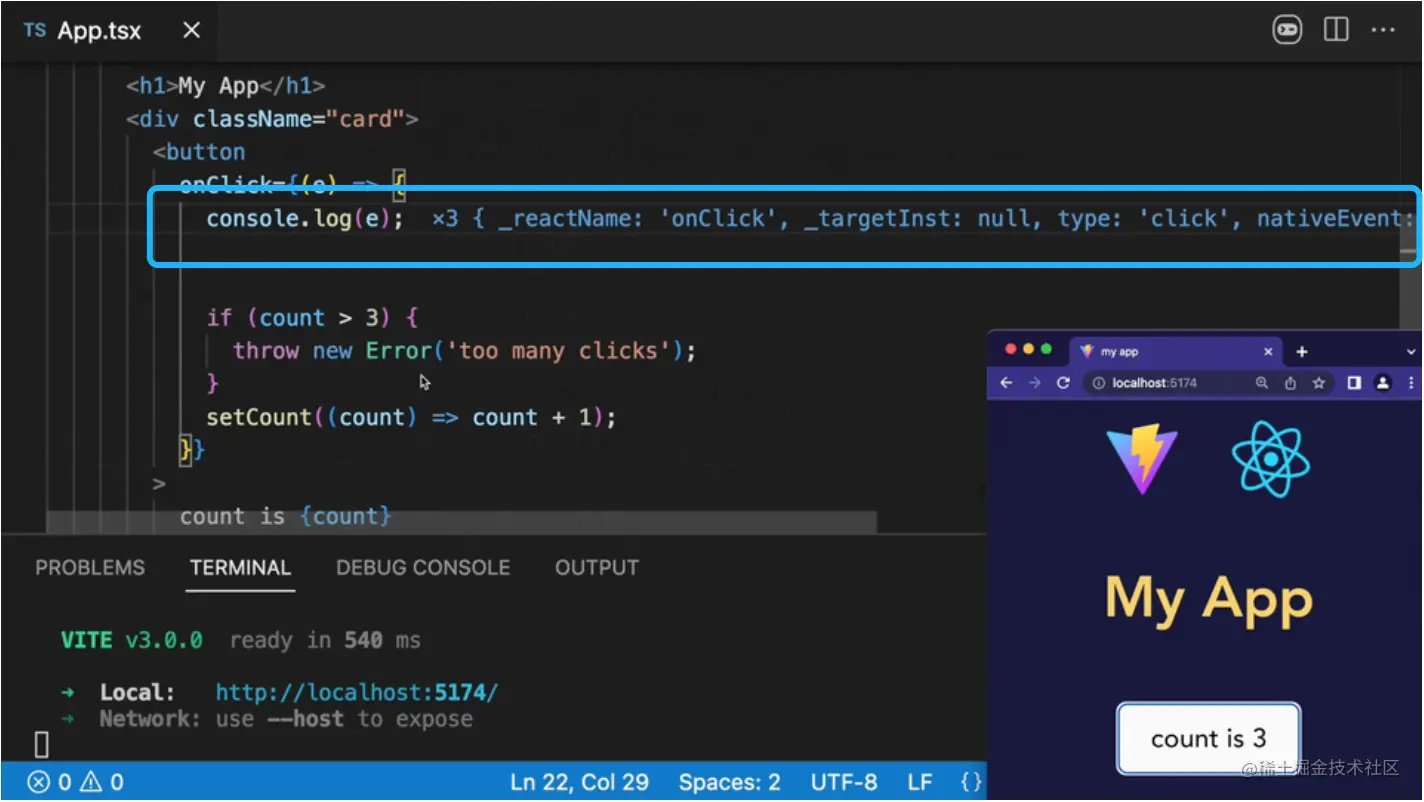Viewport: 1424px width, 802px height.
Task: Click the language mode braces icon in status bar
Action: pos(970,782)
